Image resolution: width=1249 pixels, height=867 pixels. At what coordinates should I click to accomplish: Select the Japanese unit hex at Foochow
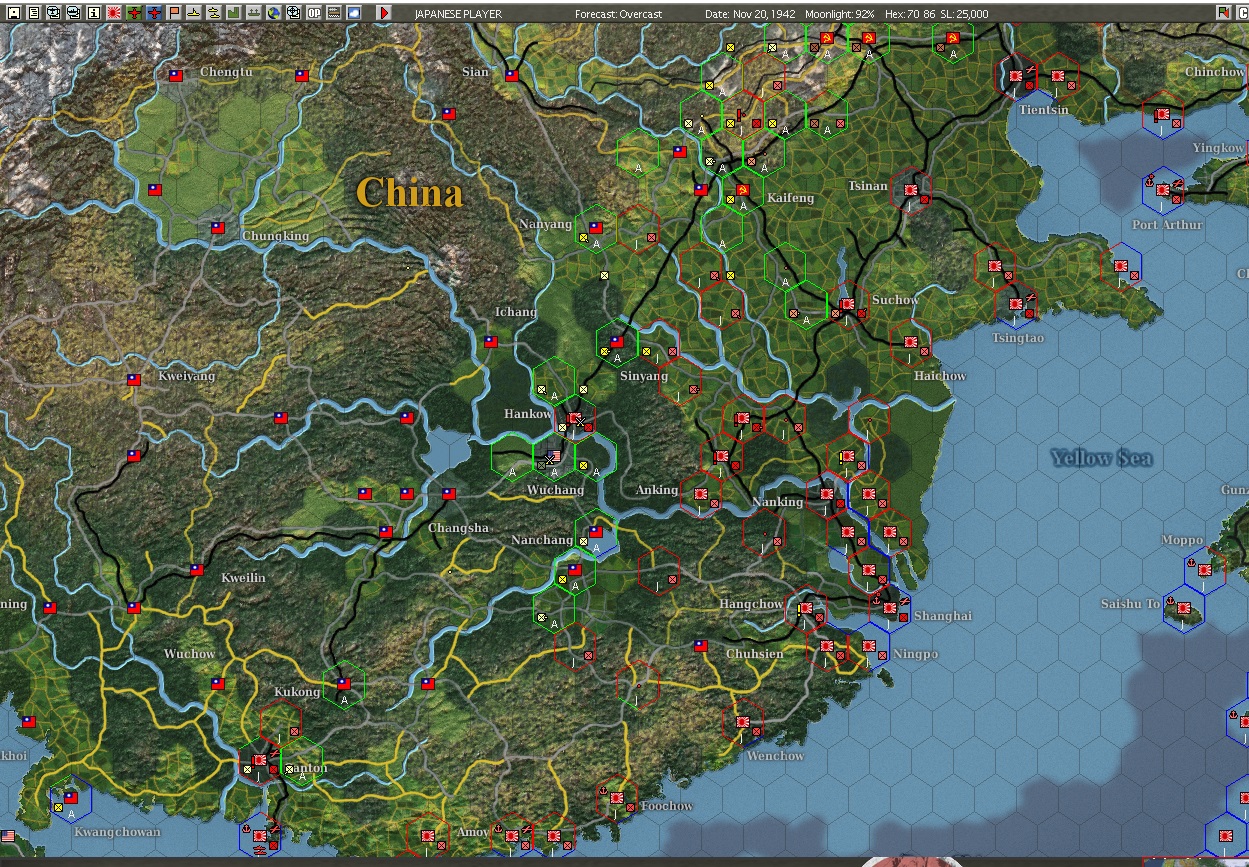click(617, 799)
